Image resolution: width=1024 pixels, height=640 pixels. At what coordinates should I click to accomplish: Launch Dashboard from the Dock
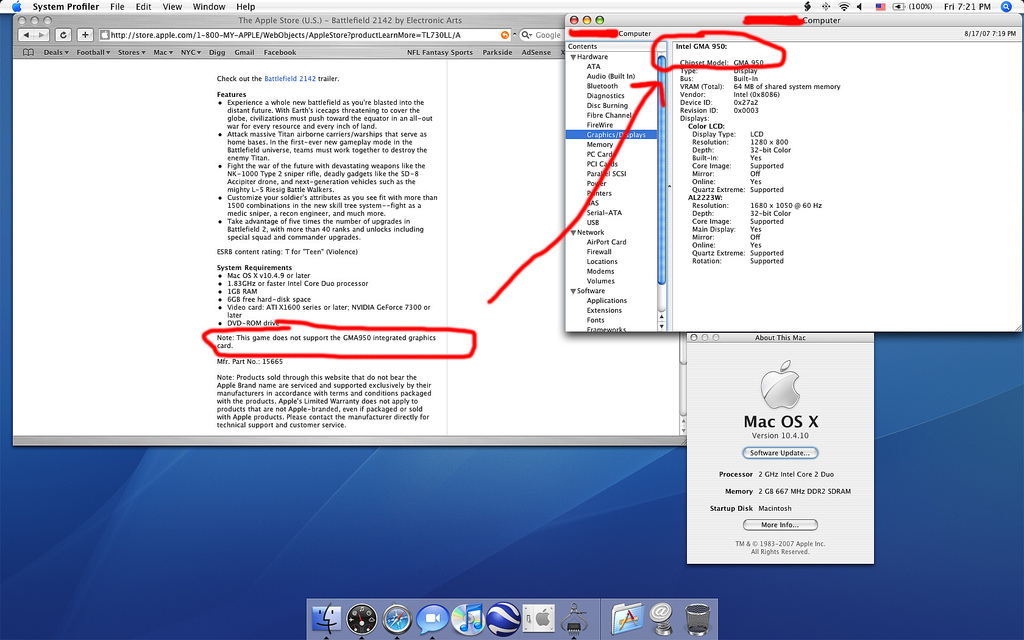(361, 618)
